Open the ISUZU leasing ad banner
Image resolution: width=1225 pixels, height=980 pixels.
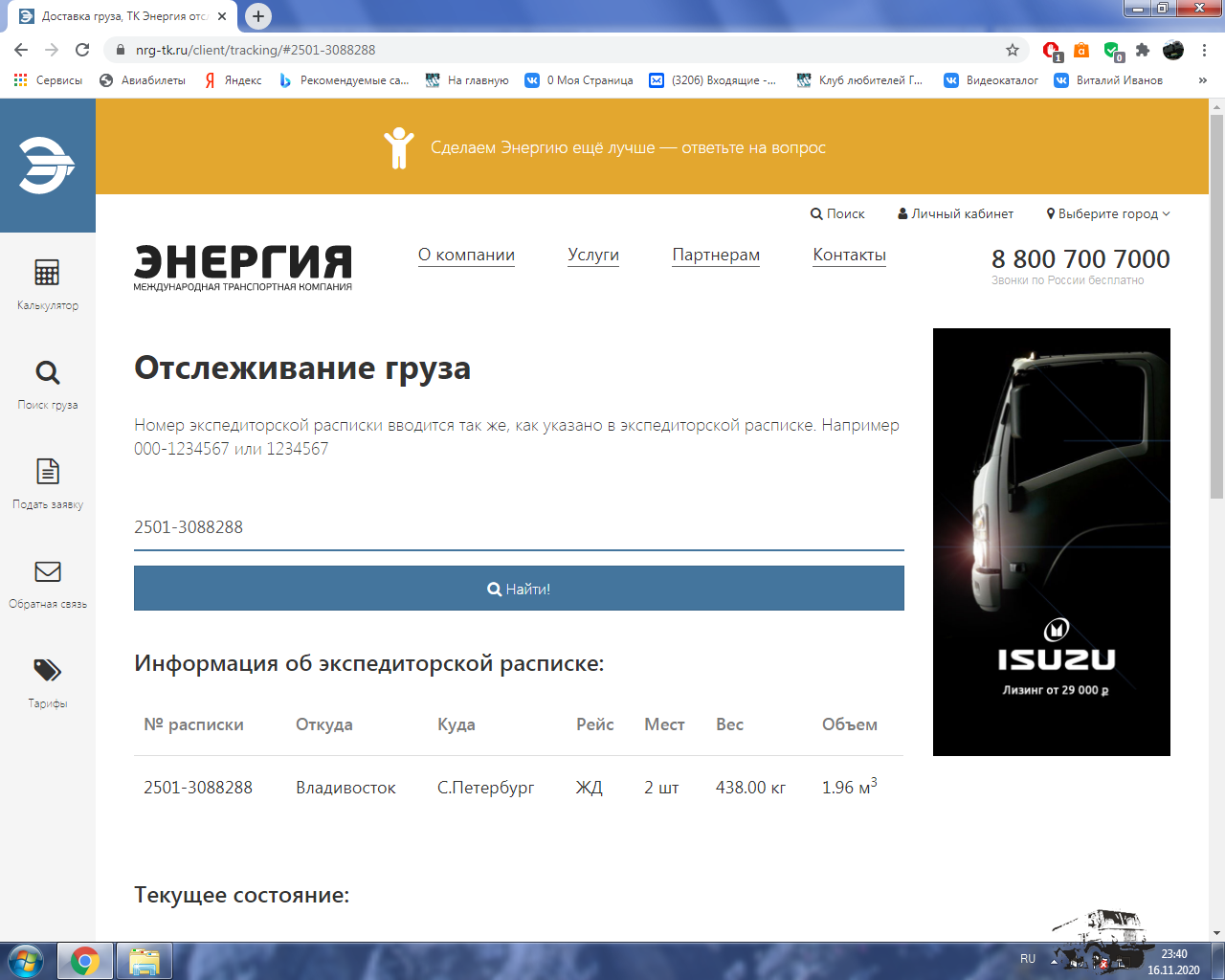coord(1052,542)
